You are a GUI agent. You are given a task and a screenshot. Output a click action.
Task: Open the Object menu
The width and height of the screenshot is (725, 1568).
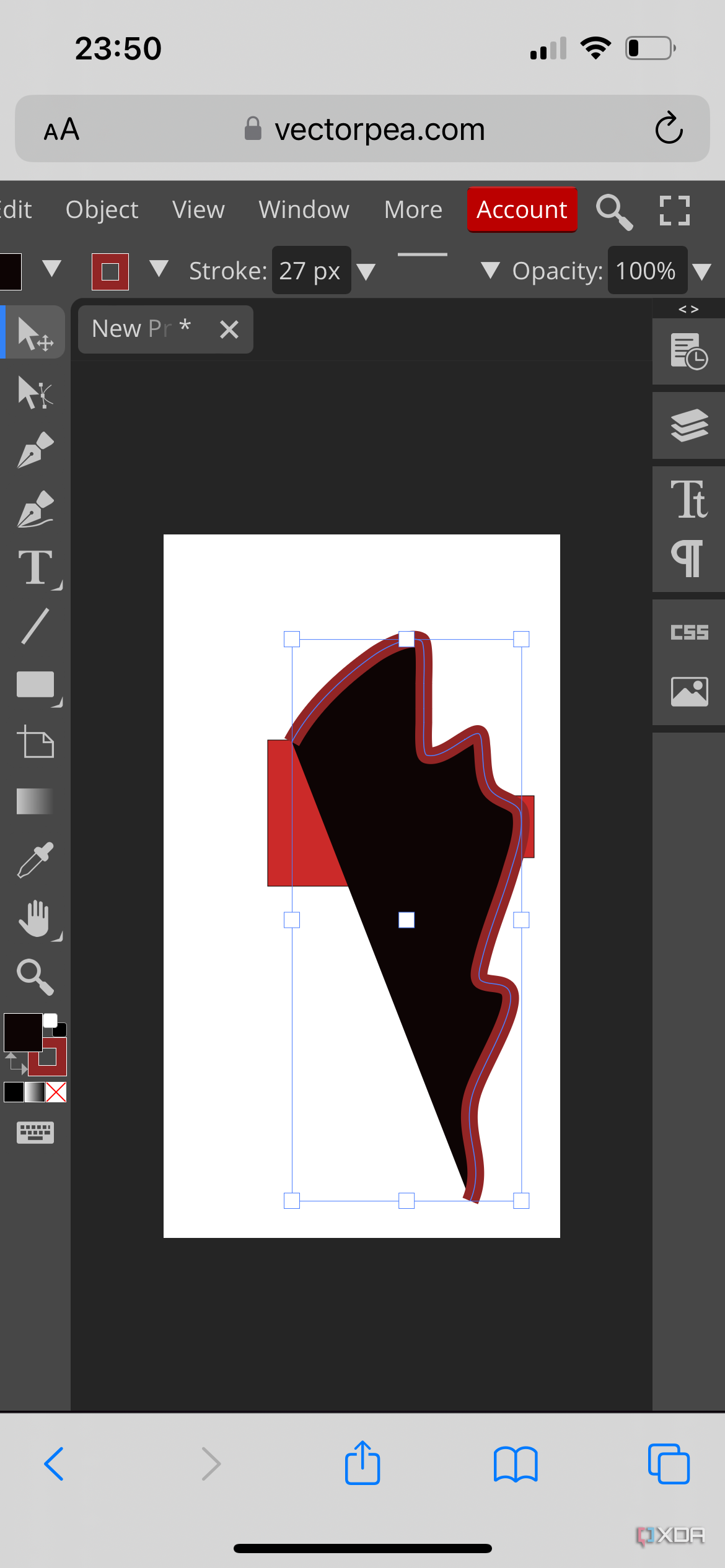(x=102, y=210)
